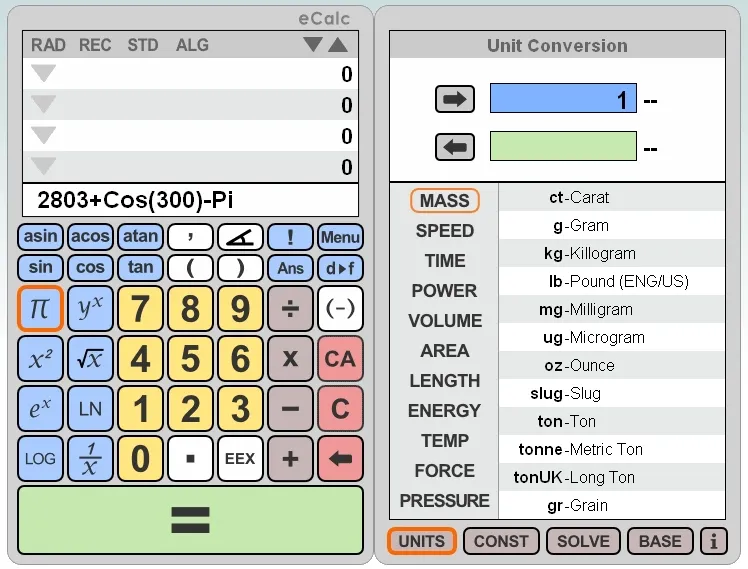This screenshot has height=569, width=748.
Task: Click the blue unit input field
Action: point(563,98)
